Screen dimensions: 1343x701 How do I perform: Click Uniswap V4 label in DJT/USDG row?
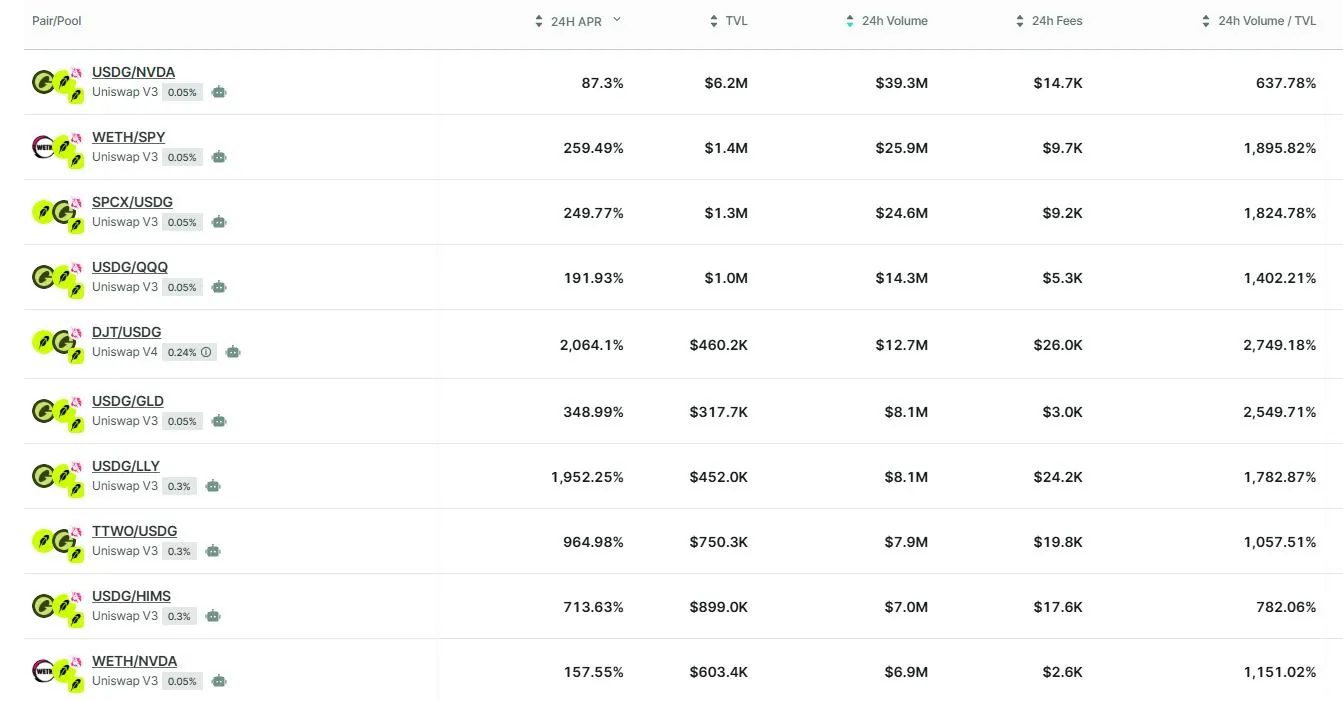click(125, 352)
